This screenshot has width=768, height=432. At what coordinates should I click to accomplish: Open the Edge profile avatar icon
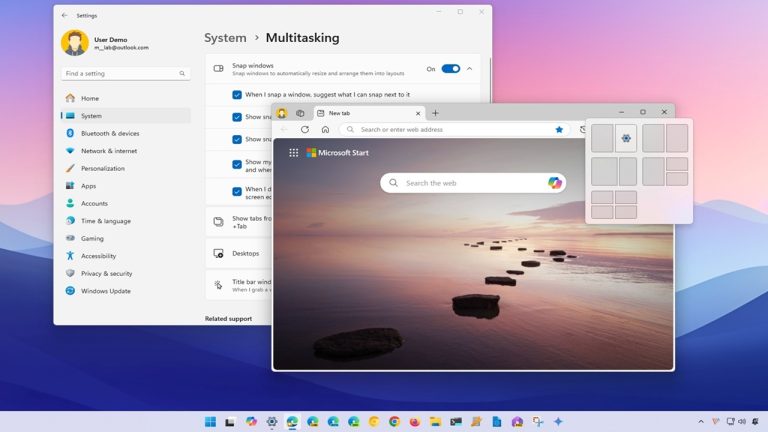click(x=282, y=113)
